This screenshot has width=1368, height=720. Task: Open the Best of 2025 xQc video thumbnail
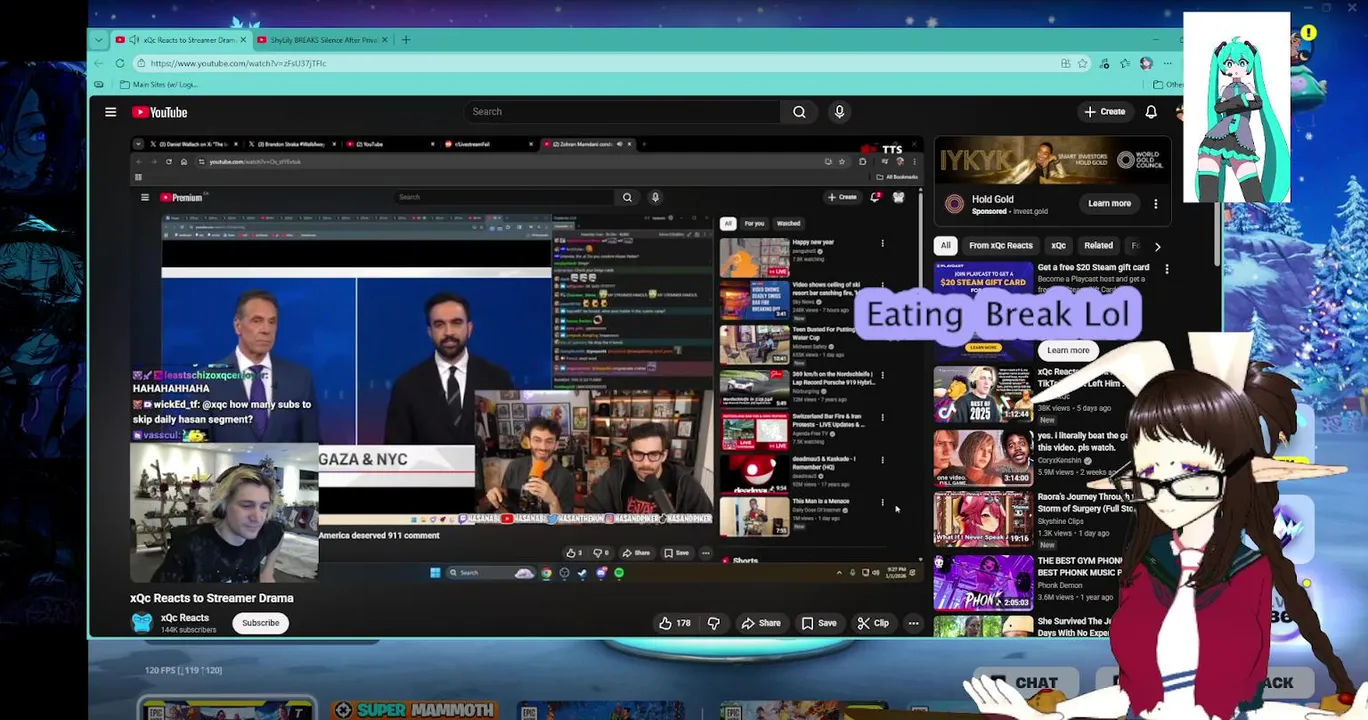(x=983, y=393)
